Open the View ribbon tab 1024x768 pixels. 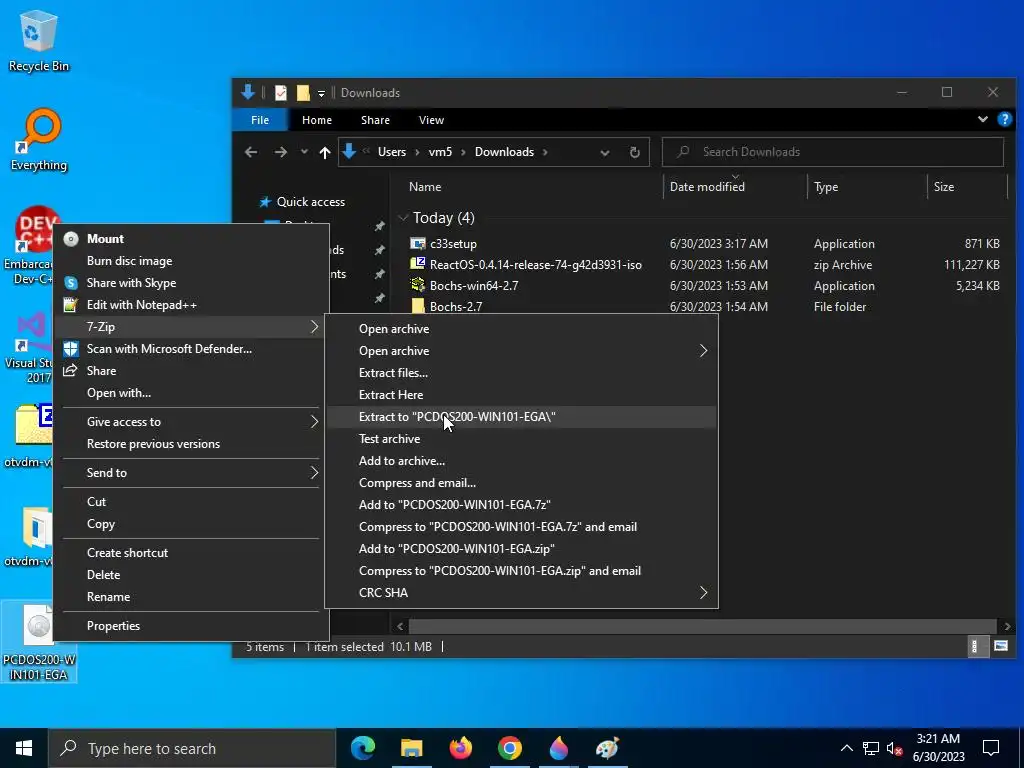[x=431, y=120]
